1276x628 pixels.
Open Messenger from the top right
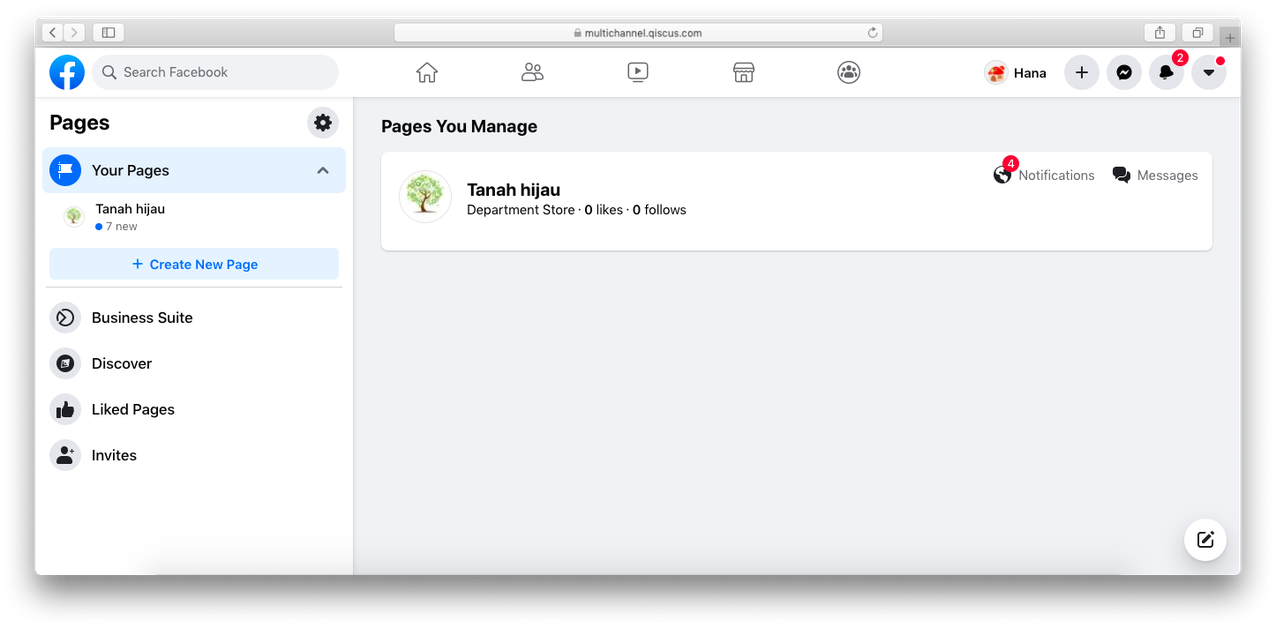pyautogui.click(x=1123, y=72)
